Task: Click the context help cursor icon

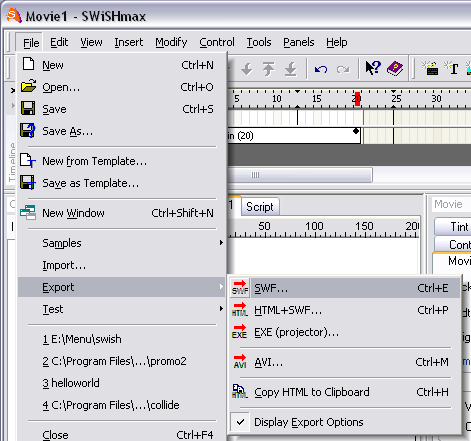Action: click(373, 68)
